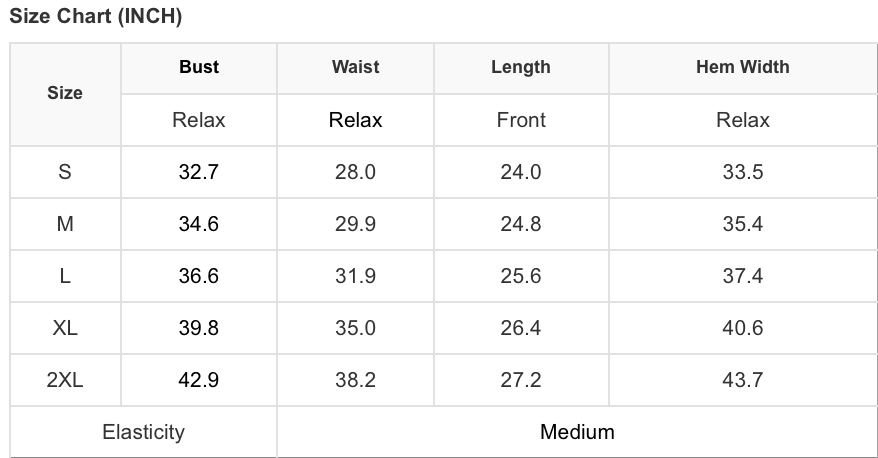Click the Size Chart (INCH) heading

click(x=96, y=16)
